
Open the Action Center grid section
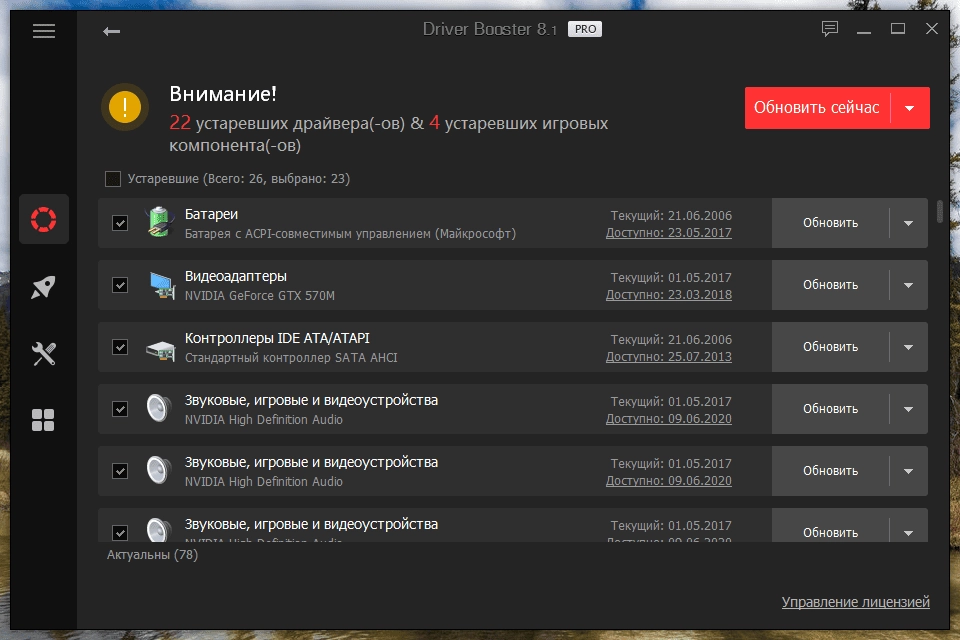coord(43,420)
